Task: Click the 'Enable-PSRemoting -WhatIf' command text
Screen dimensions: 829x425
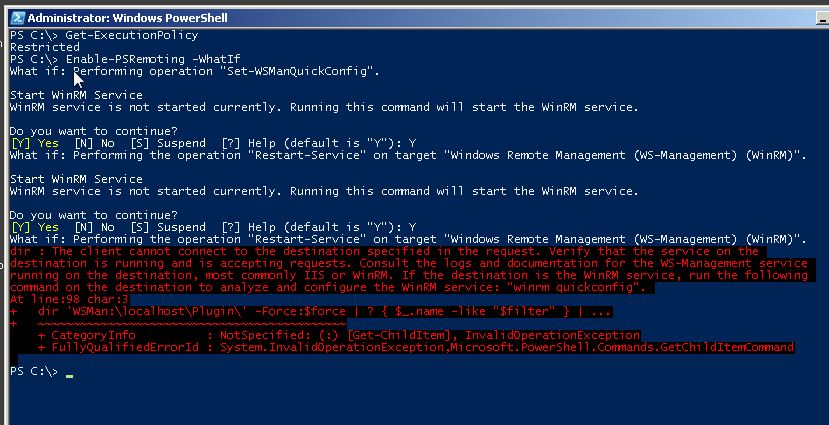Action: pyautogui.click(x=153, y=59)
